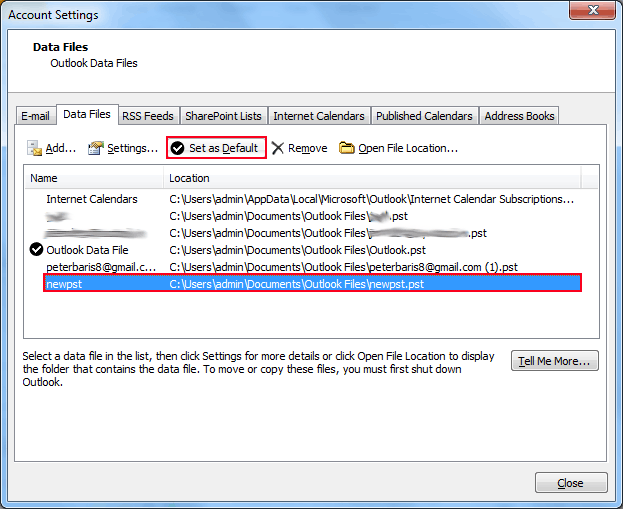Click the Remove X icon
Screen dimensions: 623x509
[x=277, y=148]
